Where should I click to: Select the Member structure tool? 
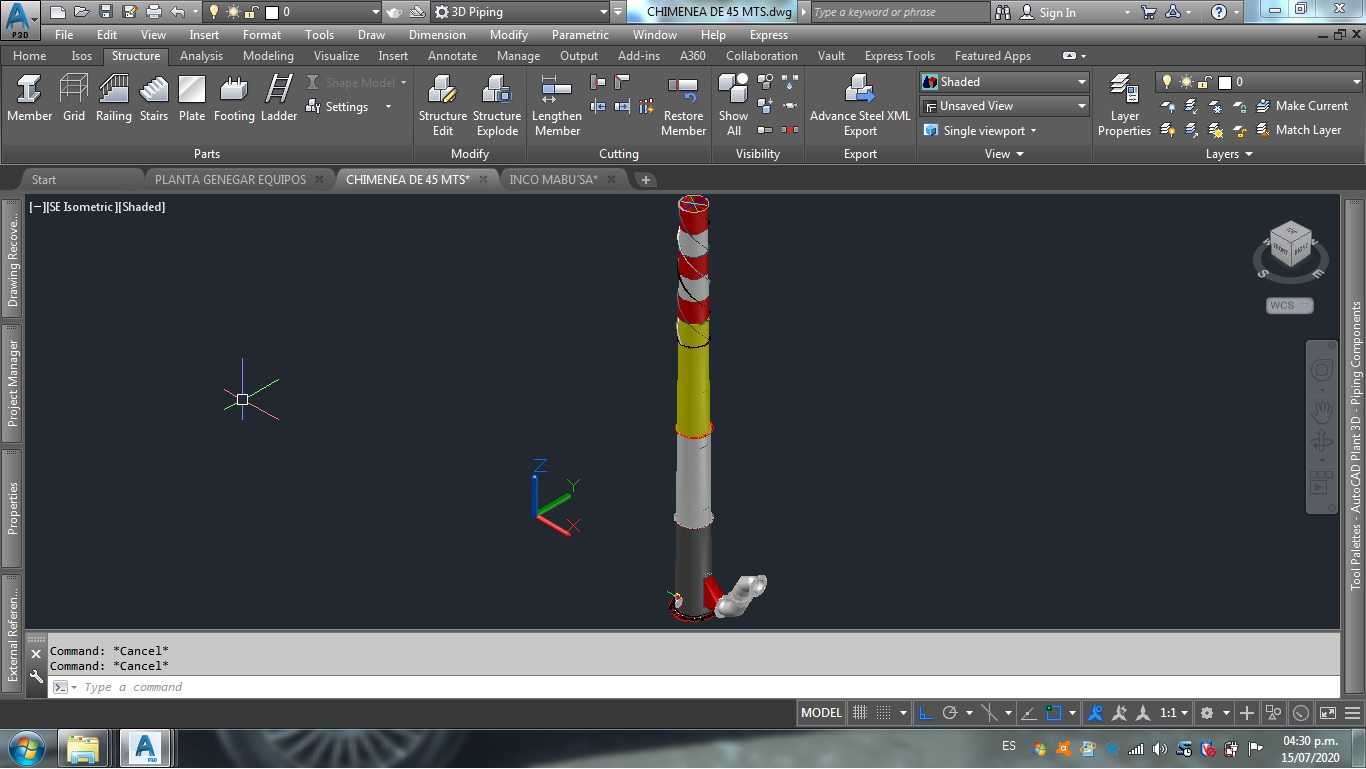coord(29,98)
